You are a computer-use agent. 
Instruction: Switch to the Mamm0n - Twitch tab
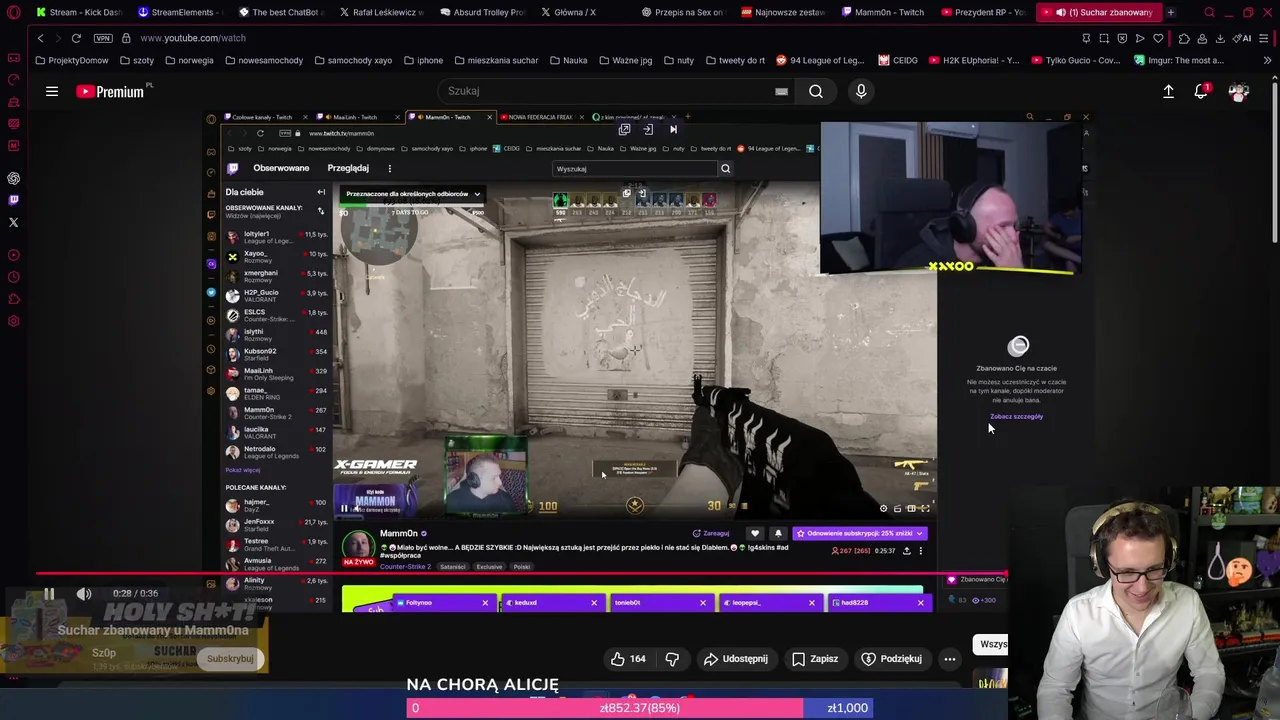point(883,12)
